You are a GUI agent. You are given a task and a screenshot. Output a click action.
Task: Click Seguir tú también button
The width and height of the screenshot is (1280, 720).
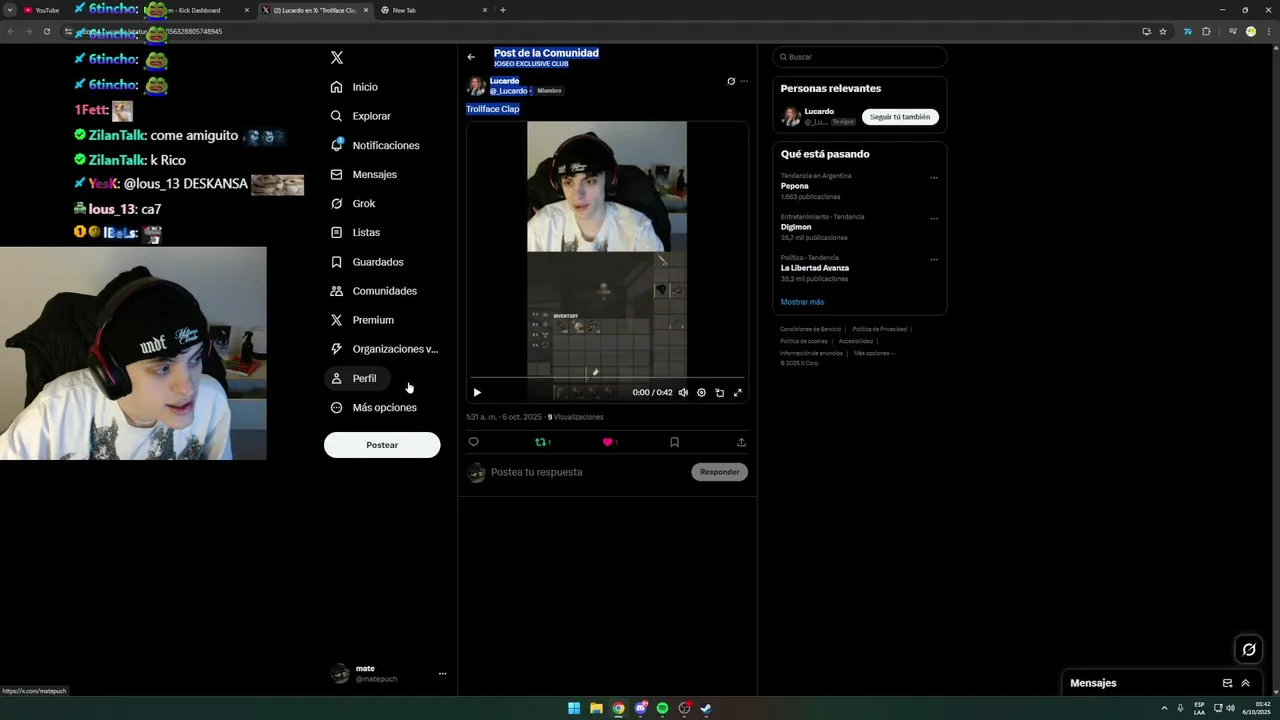pos(900,117)
